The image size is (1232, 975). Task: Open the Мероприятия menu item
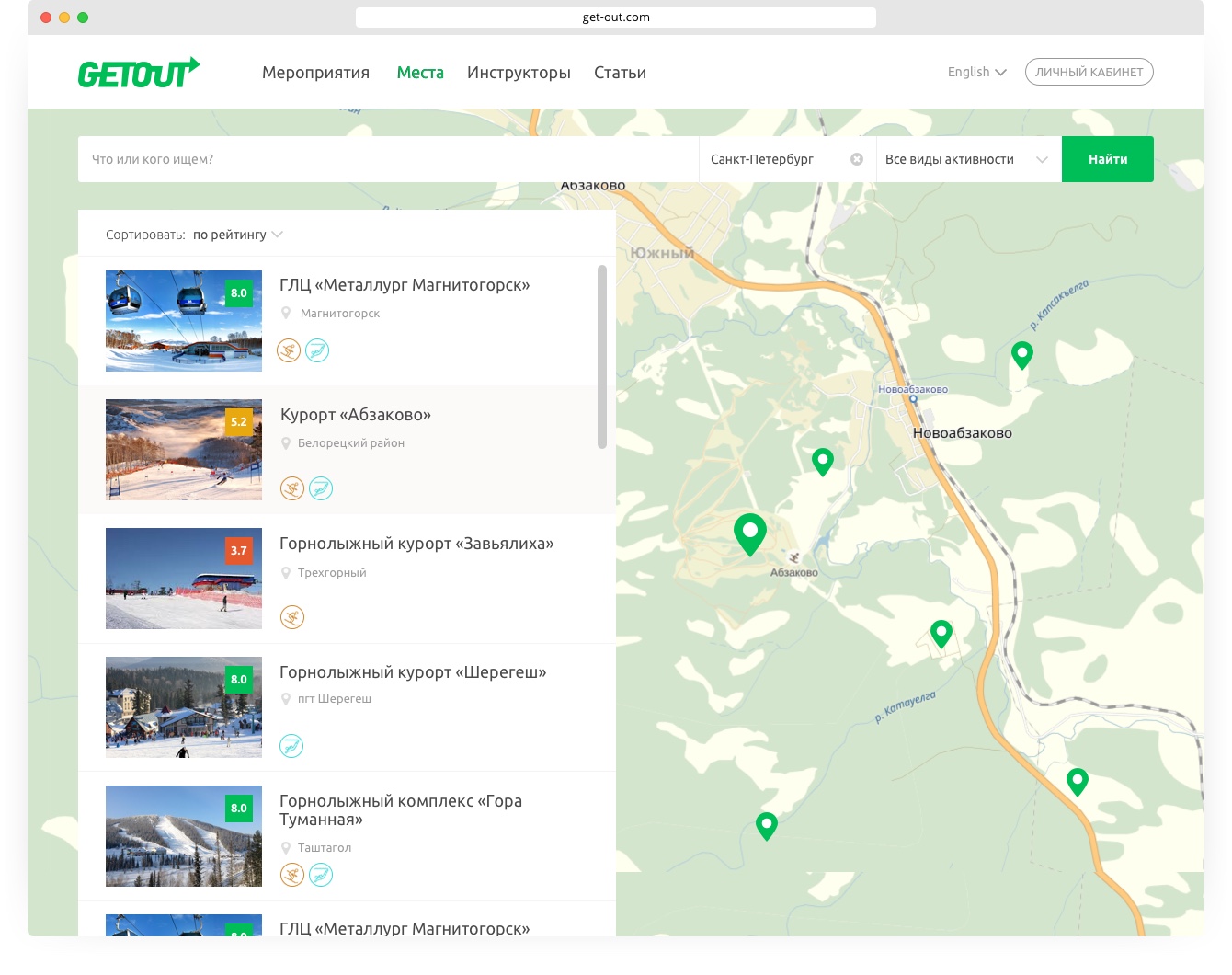click(315, 73)
